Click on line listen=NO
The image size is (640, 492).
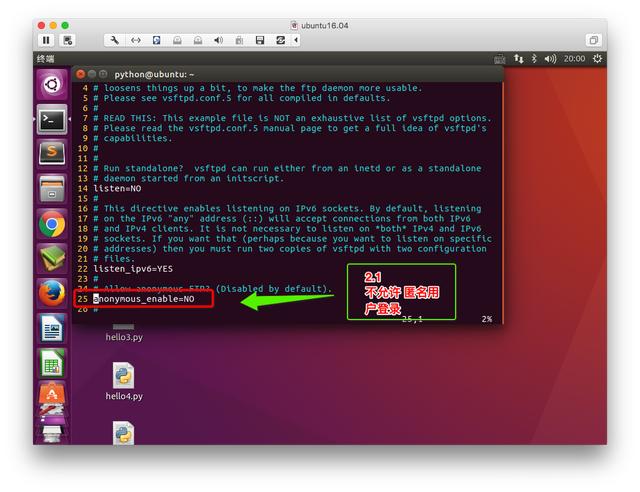point(117,189)
